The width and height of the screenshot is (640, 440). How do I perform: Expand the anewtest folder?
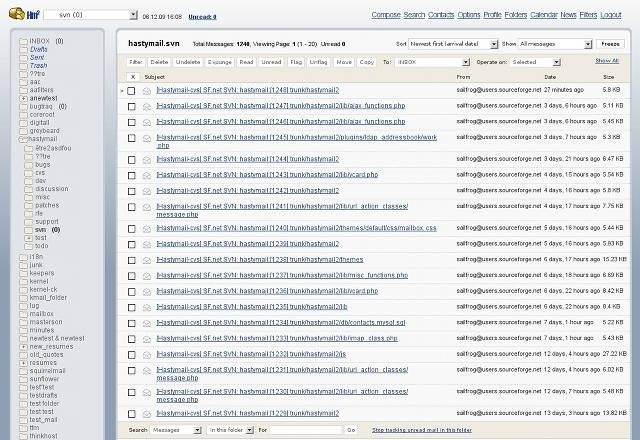point(24,99)
